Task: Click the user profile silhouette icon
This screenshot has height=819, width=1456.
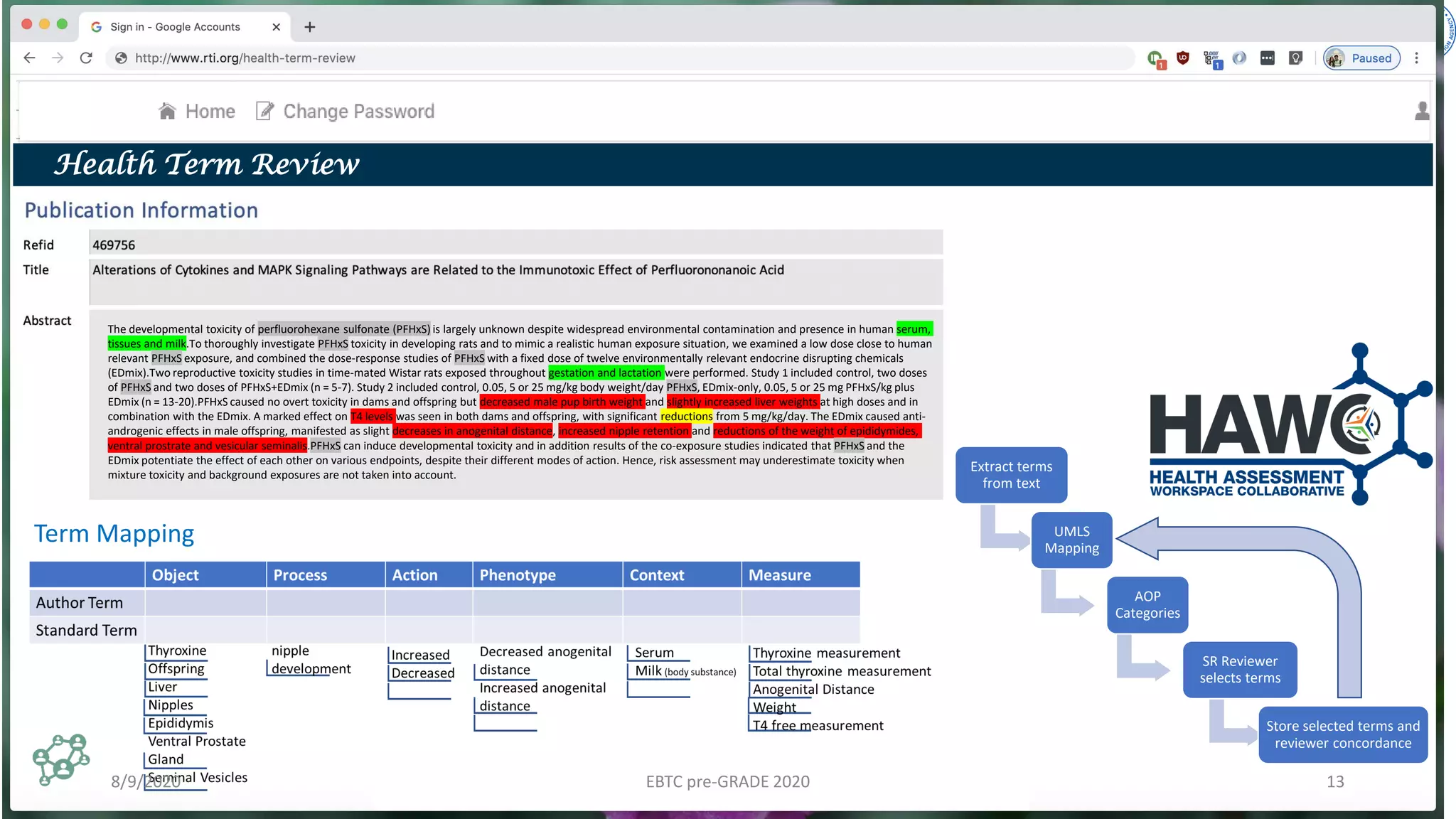Action: (1421, 111)
